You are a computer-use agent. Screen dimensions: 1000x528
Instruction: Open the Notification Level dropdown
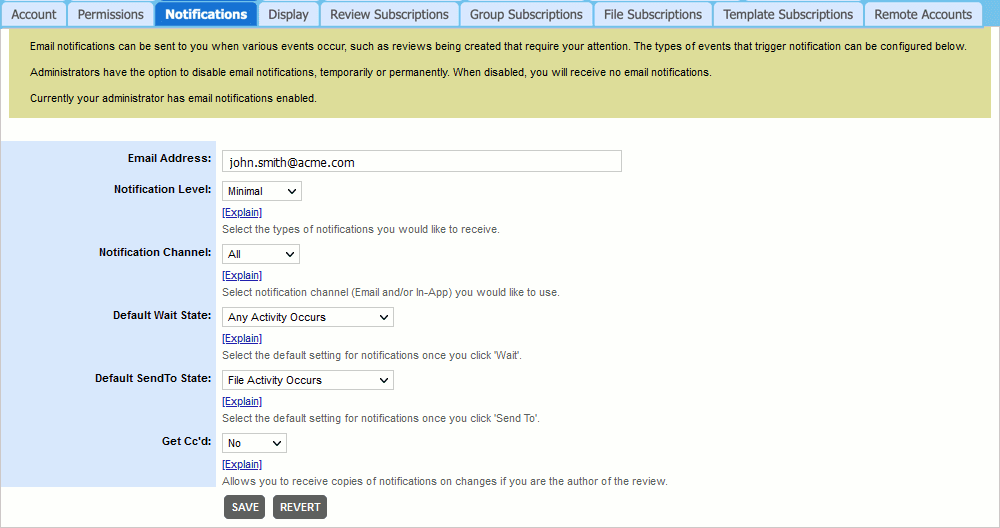point(261,191)
